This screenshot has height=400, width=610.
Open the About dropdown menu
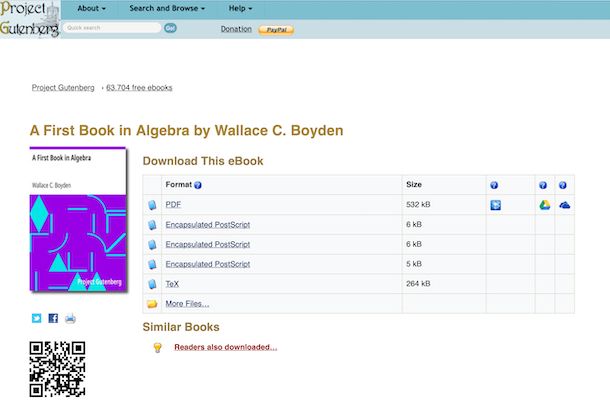pos(91,8)
